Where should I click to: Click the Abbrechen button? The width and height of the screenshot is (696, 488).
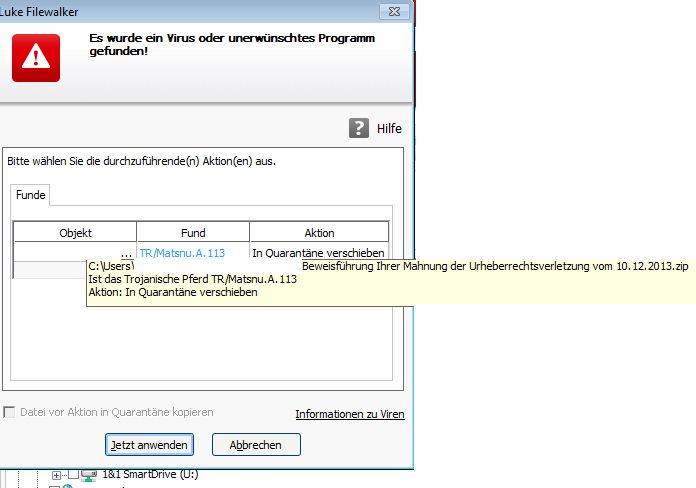coord(256,444)
